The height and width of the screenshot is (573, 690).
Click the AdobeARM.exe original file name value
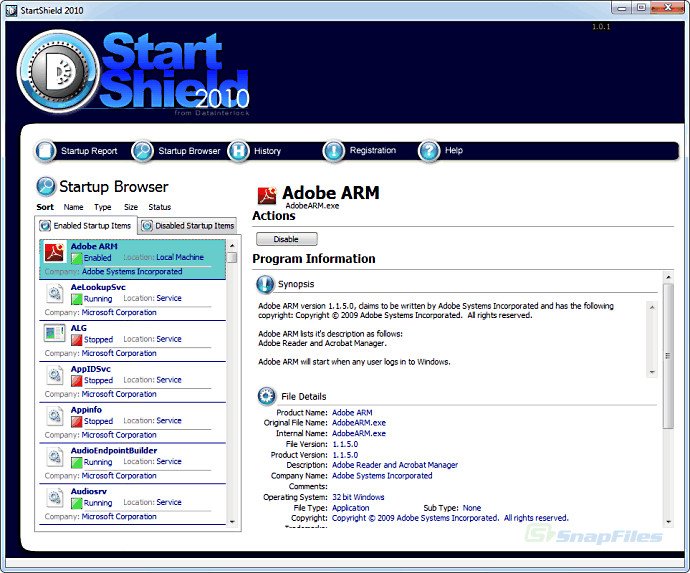[359, 423]
